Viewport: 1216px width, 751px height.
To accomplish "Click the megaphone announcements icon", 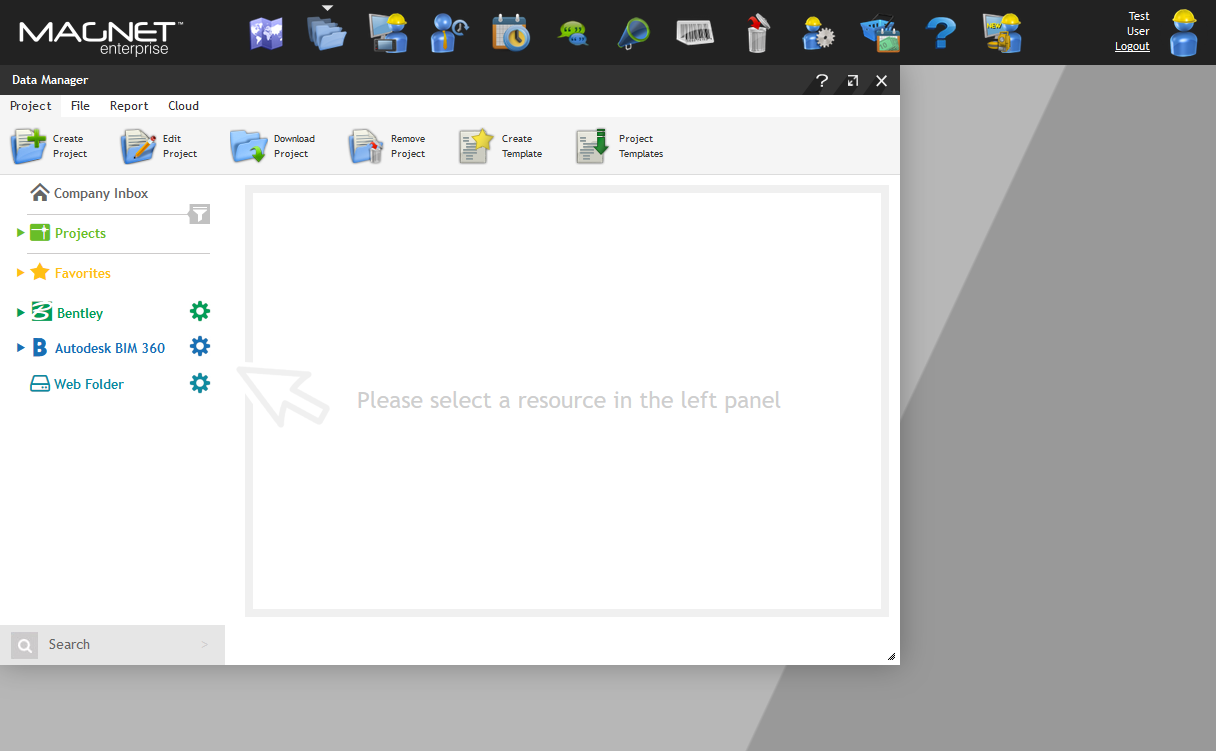I will (x=634, y=33).
